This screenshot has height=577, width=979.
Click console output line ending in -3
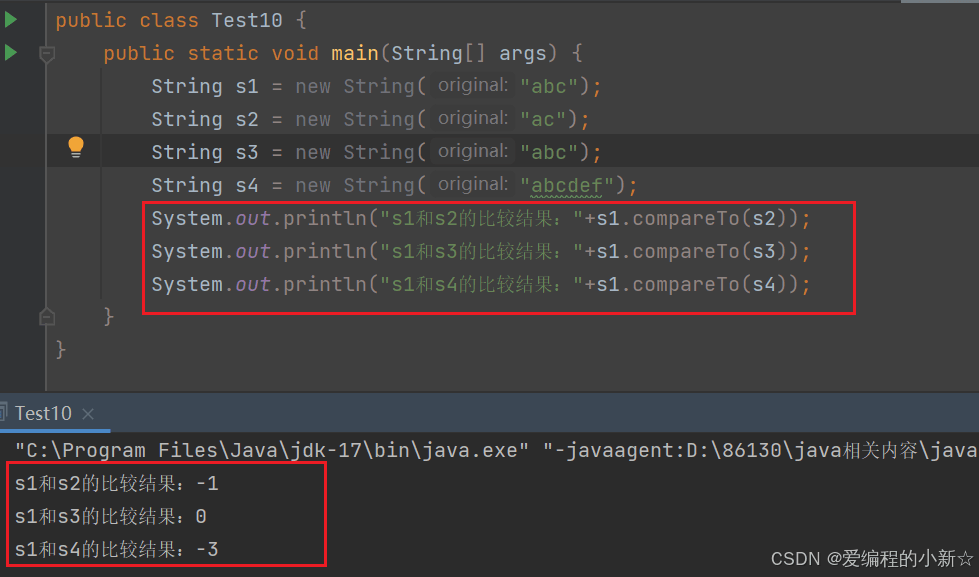pos(117,550)
